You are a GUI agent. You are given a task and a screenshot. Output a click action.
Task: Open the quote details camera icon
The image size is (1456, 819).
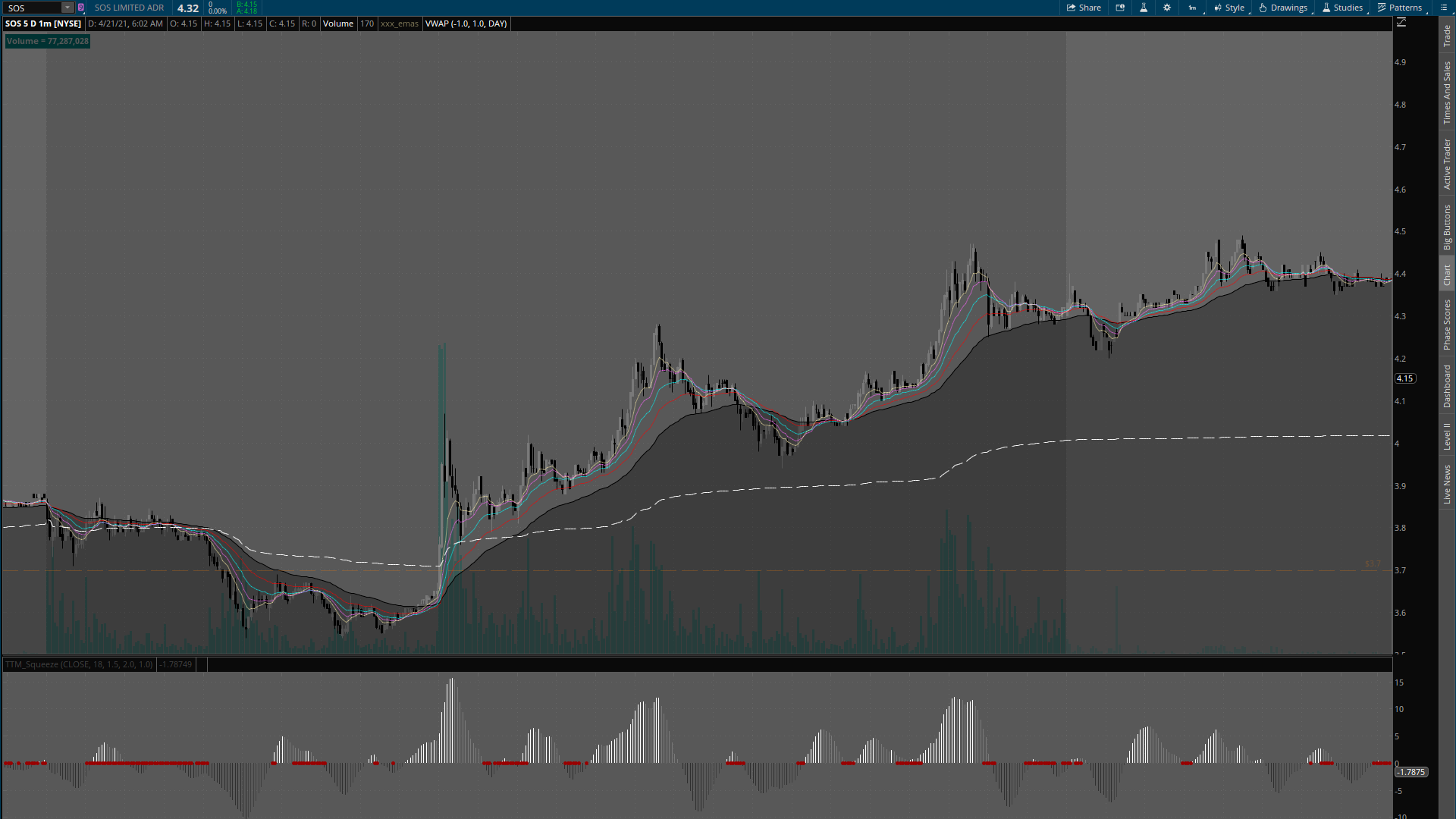pos(1120,8)
